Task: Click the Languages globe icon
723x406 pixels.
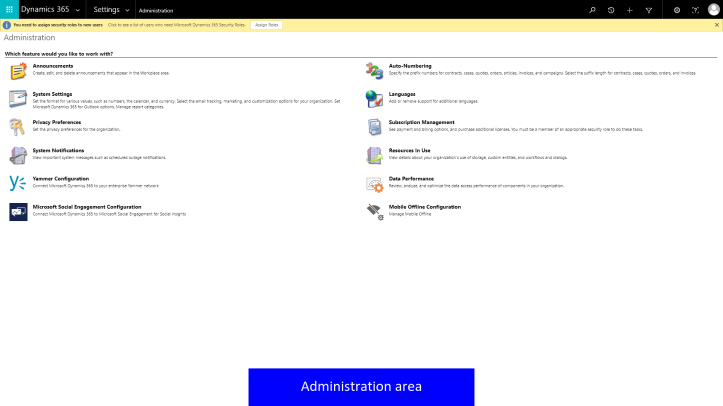Action: pyautogui.click(x=374, y=99)
